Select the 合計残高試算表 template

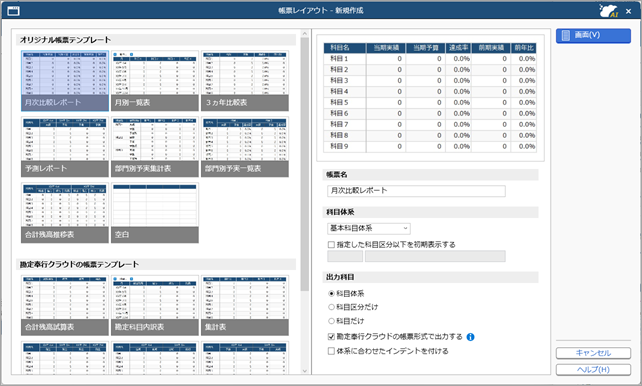[x=65, y=305]
